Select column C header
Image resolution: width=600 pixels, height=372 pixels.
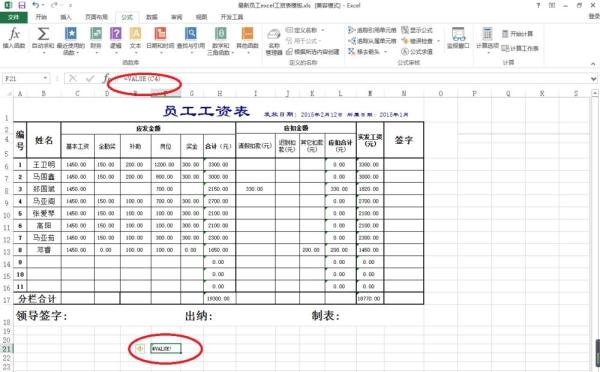(x=77, y=93)
